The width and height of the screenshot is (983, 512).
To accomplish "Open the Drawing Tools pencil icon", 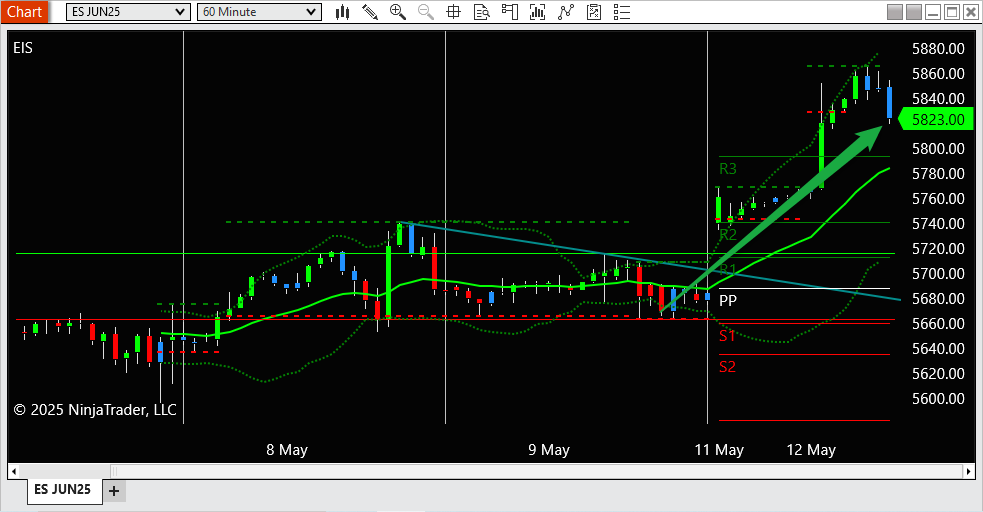I will (x=370, y=12).
